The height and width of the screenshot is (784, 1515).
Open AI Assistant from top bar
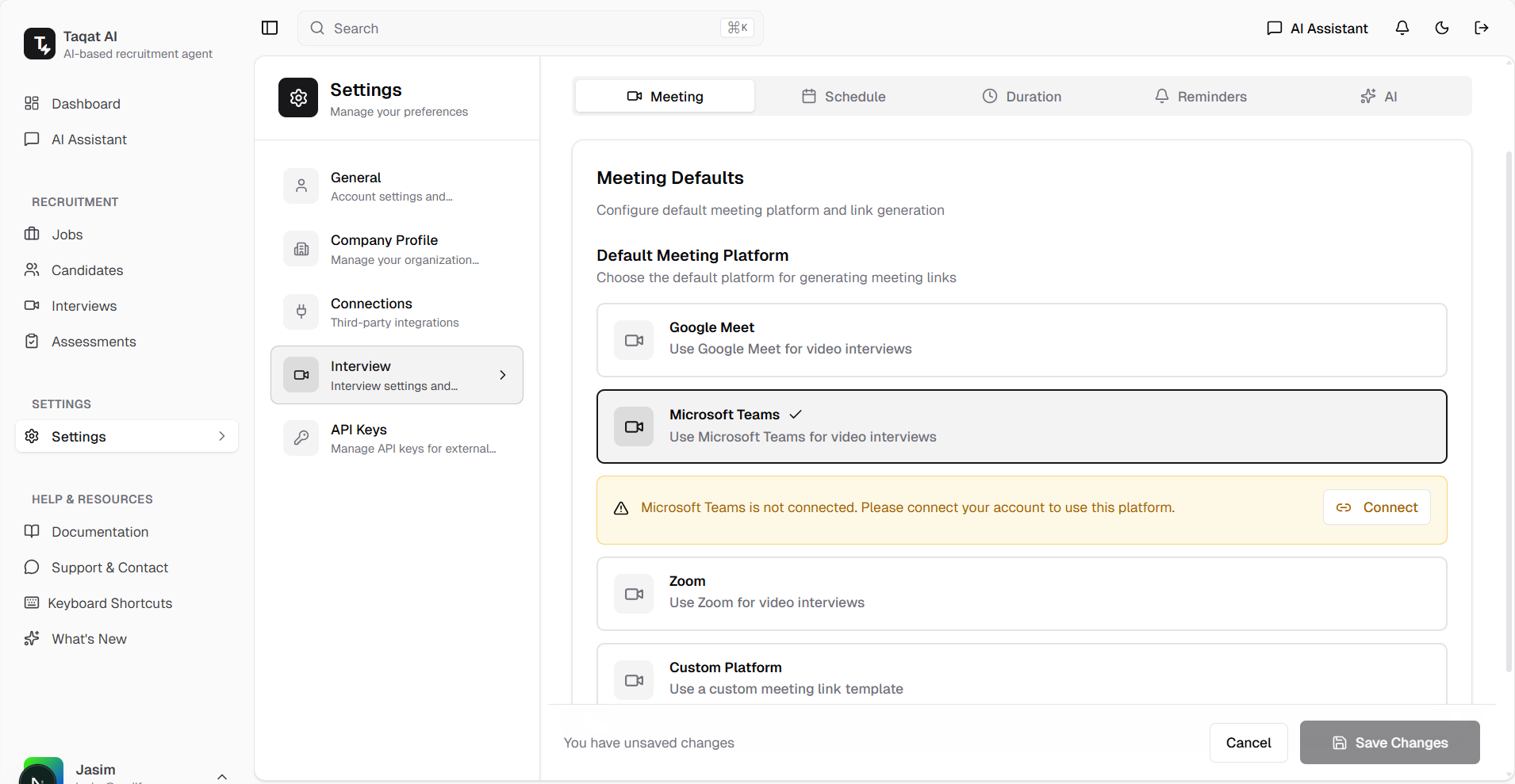[x=1317, y=29]
